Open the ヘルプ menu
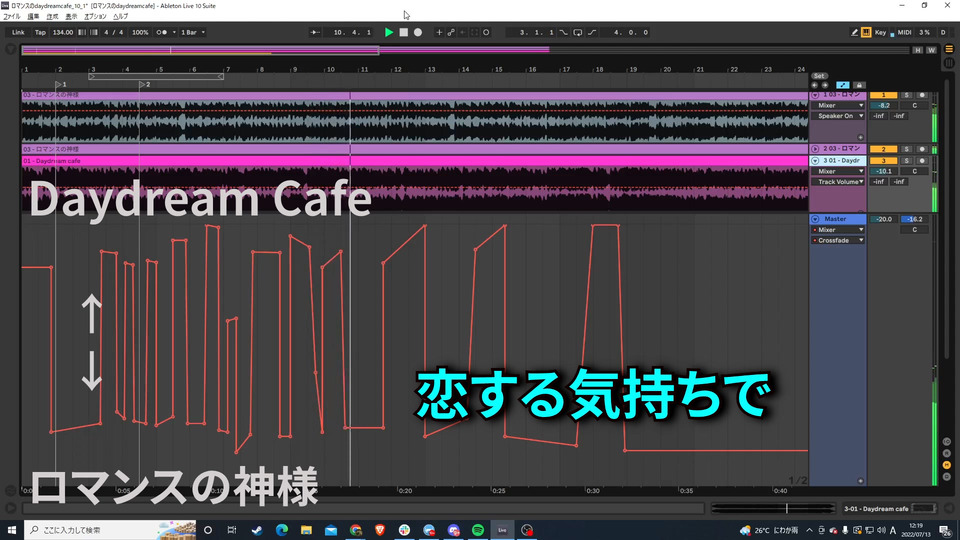 coord(121,17)
